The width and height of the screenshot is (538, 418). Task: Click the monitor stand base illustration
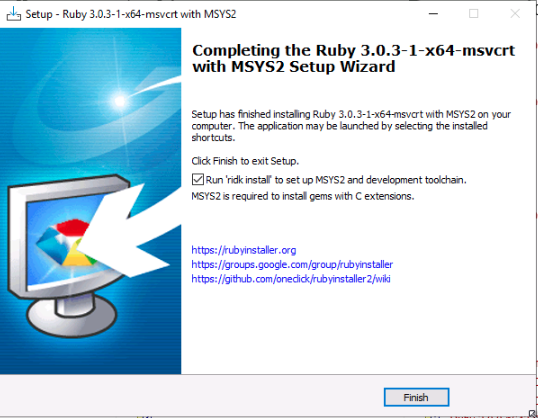pos(72,317)
